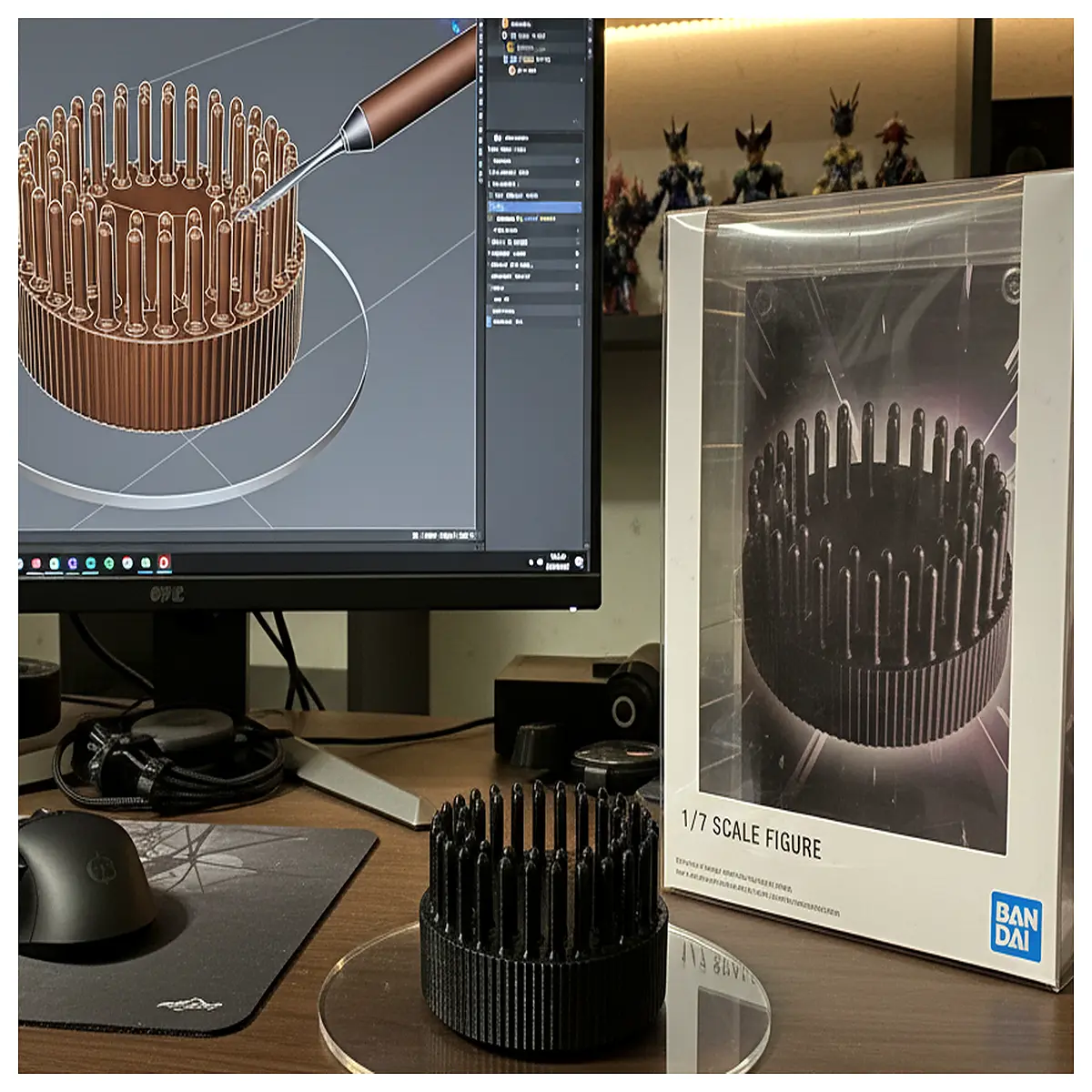Open the system tray clock on the taskbar
Image resolution: width=1092 pixels, height=1092 pixels.
point(557,561)
